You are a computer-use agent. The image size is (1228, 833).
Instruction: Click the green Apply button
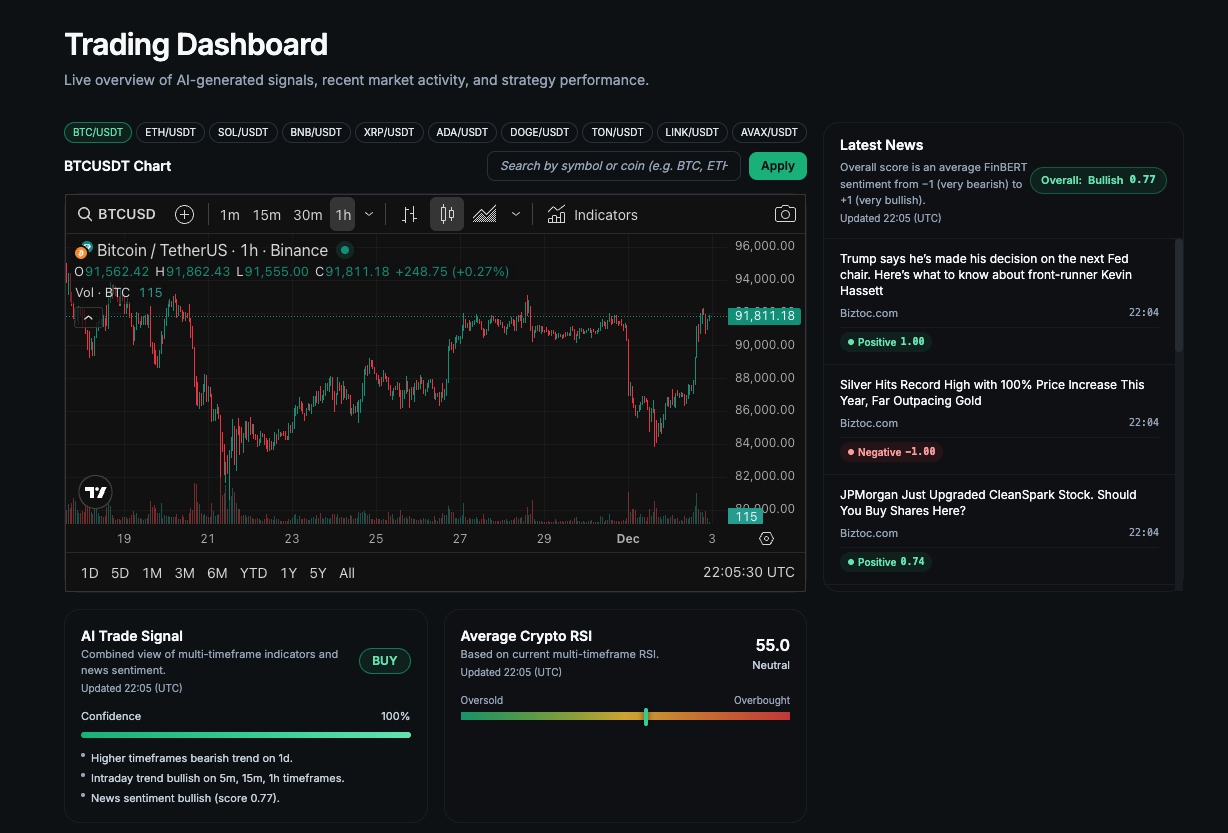coord(778,165)
